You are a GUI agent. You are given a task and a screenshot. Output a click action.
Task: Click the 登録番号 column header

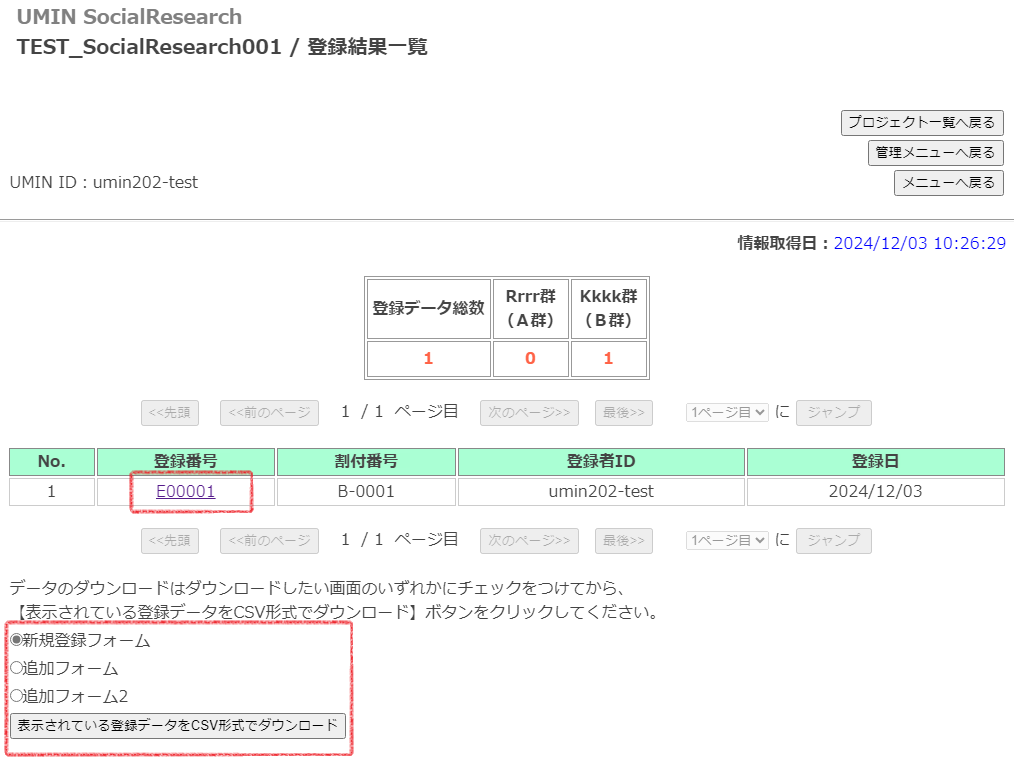click(185, 462)
